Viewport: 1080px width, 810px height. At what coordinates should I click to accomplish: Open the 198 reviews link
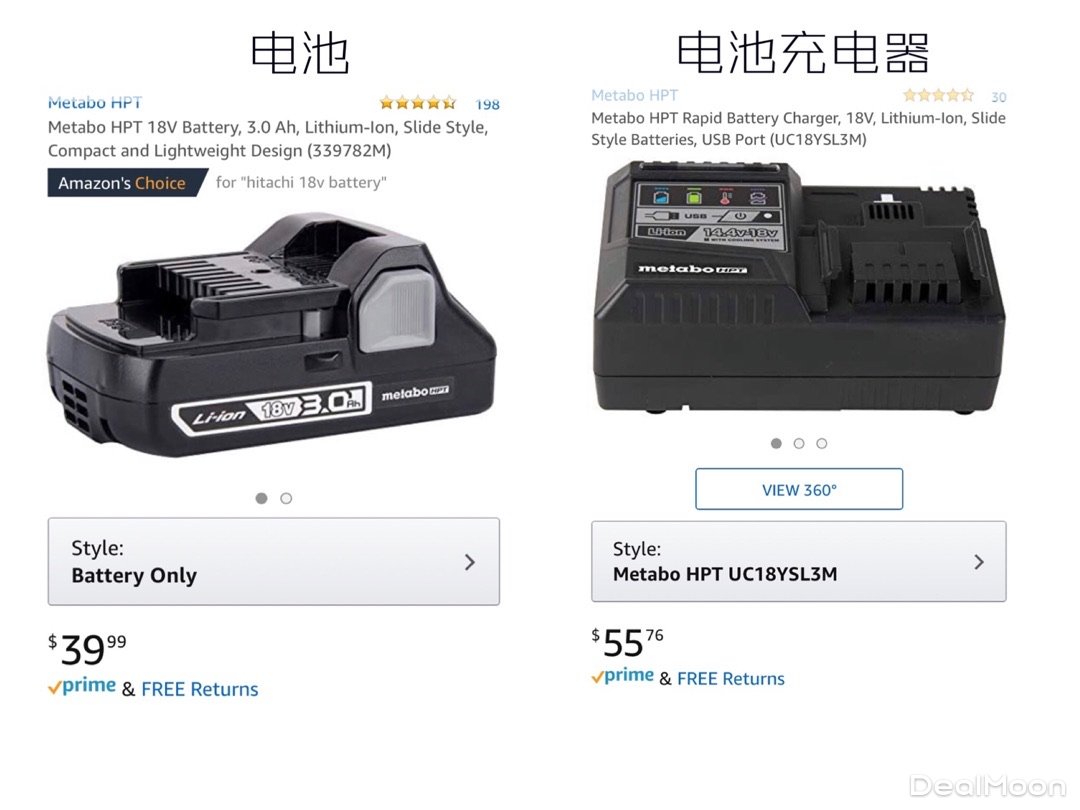[487, 104]
